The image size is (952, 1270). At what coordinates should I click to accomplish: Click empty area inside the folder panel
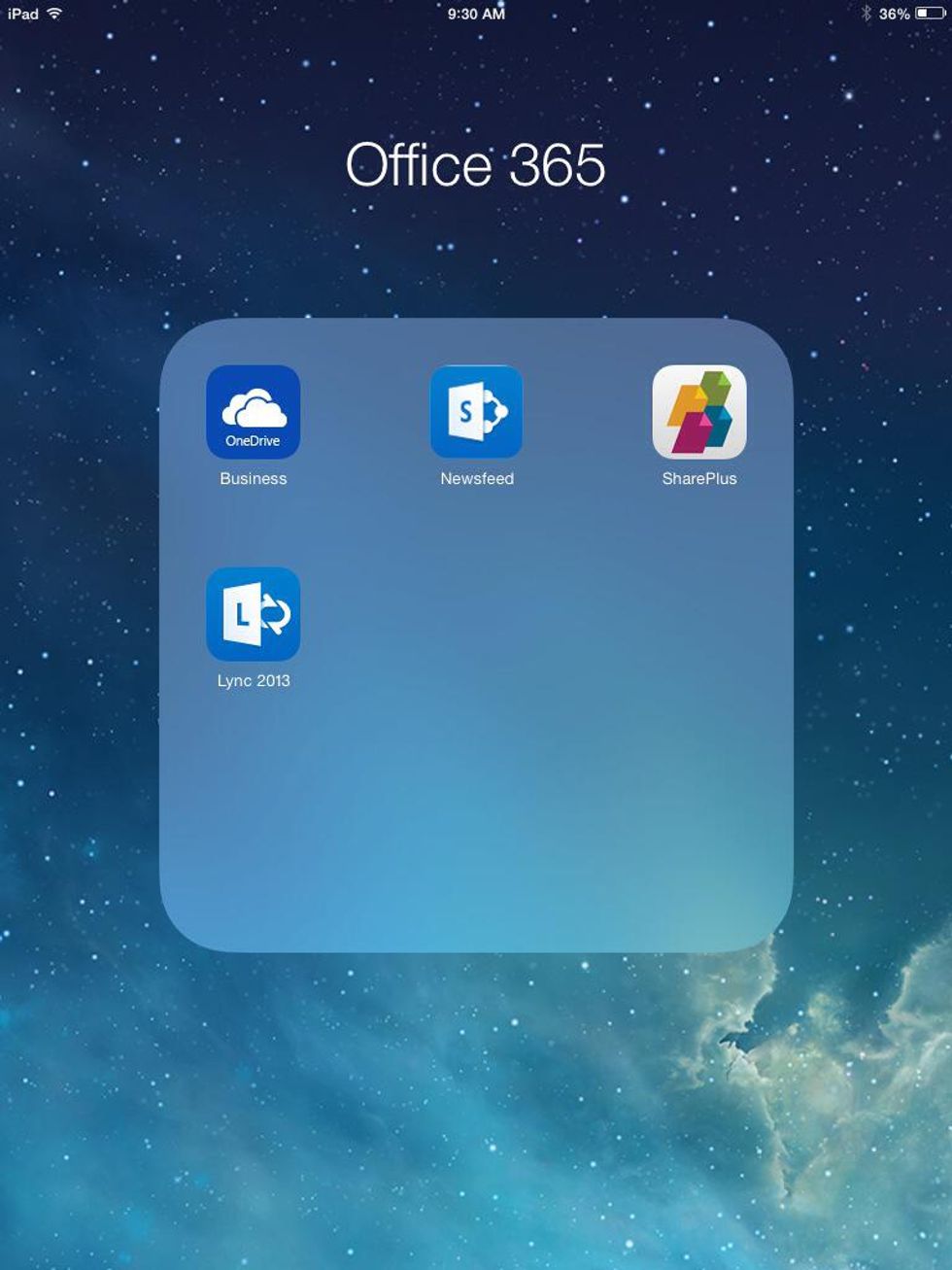tap(544, 758)
